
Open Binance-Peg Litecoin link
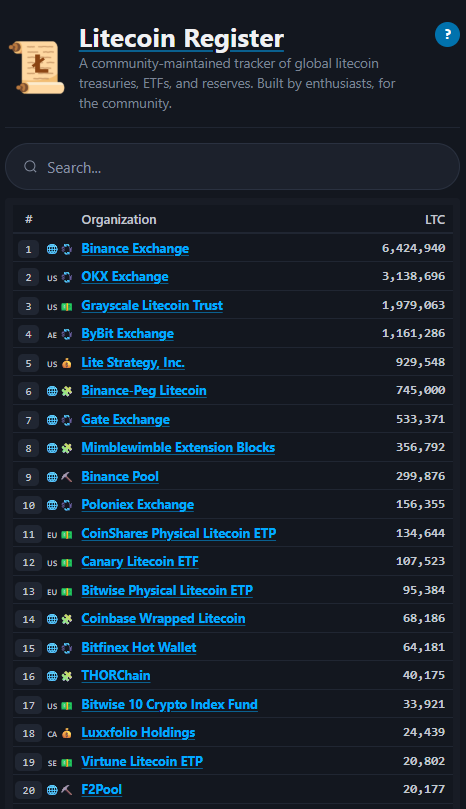pos(144,391)
